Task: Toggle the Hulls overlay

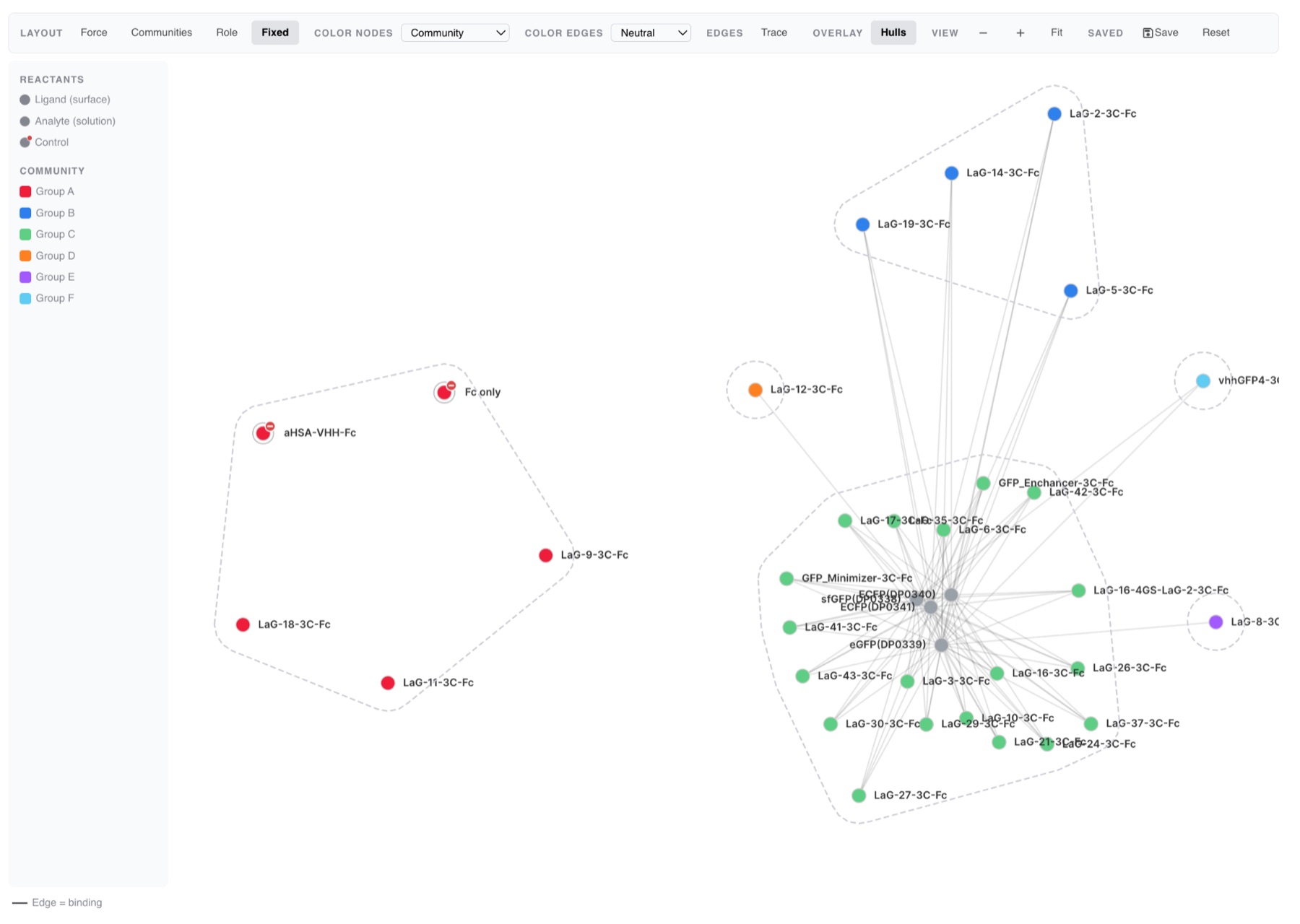Action: pos(893,32)
